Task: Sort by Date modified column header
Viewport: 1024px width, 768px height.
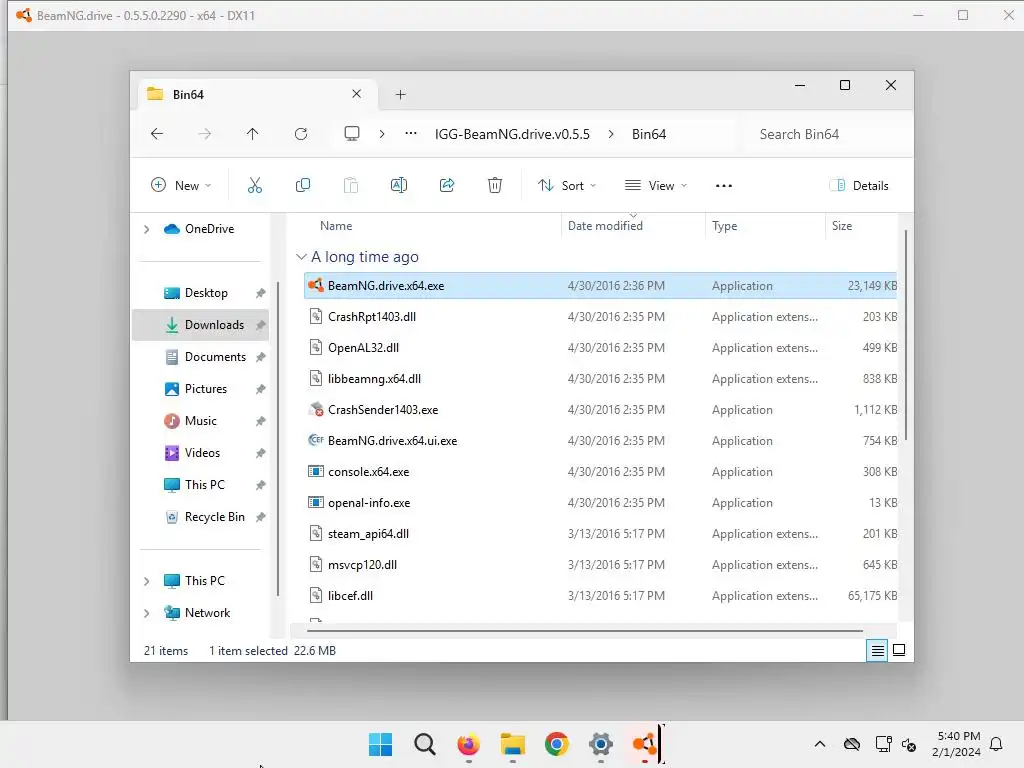Action: 605,225
